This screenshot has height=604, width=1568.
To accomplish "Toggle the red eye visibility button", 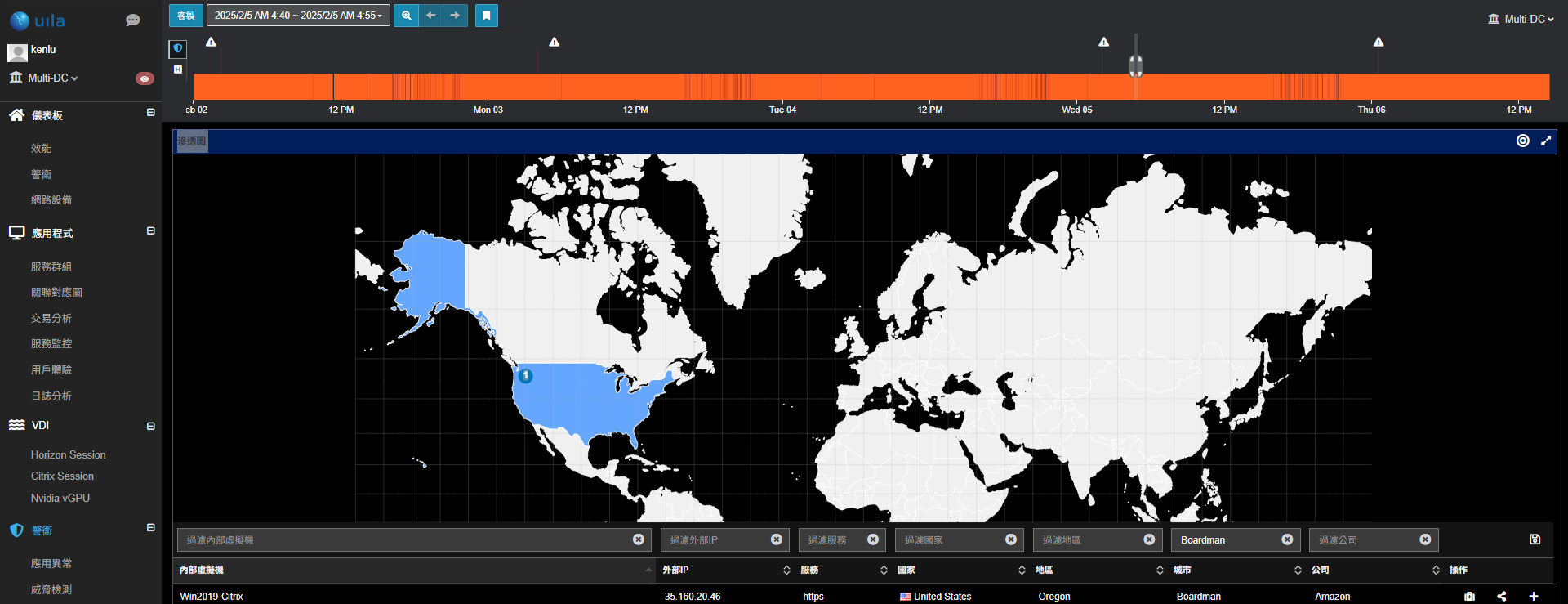I will pos(145,78).
